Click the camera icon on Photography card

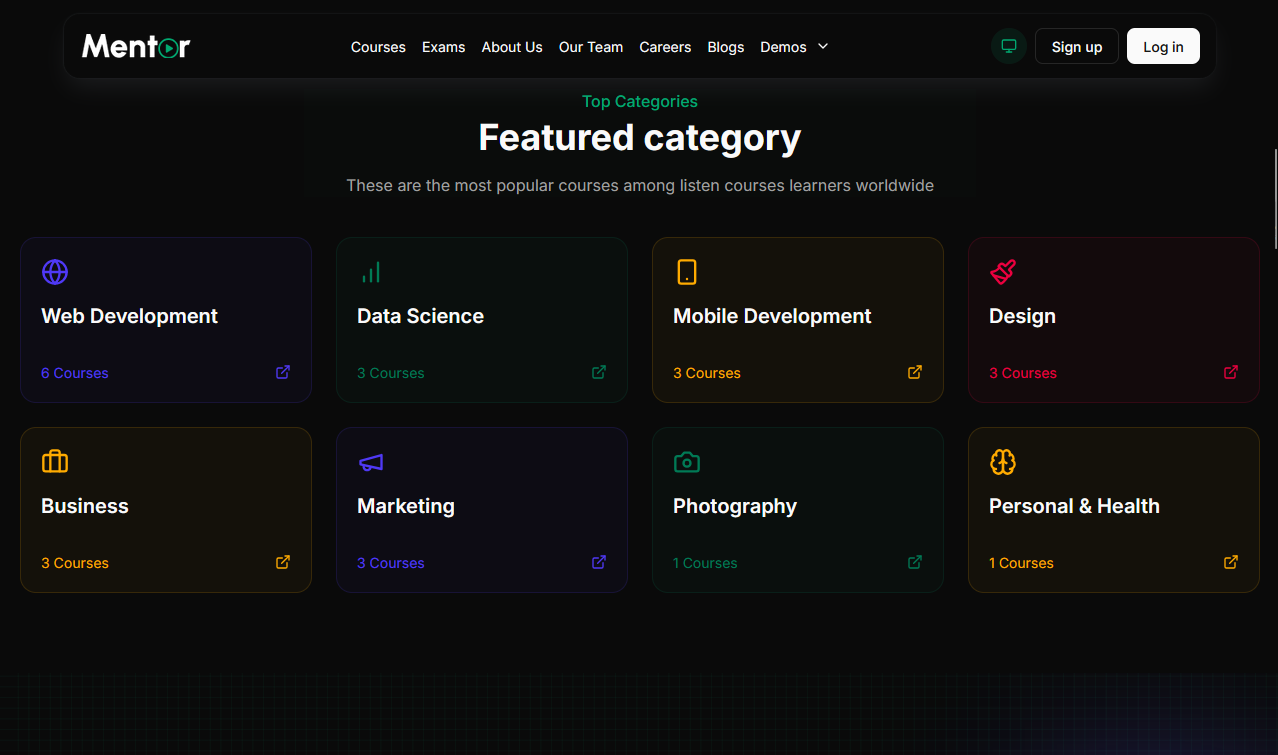pyautogui.click(x=687, y=462)
